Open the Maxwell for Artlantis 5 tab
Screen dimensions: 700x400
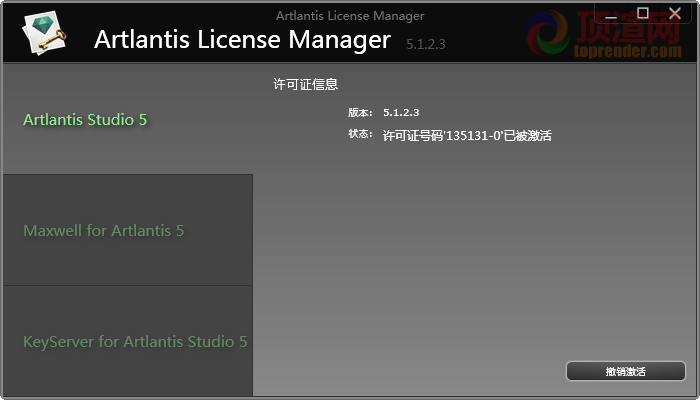click(128, 230)
